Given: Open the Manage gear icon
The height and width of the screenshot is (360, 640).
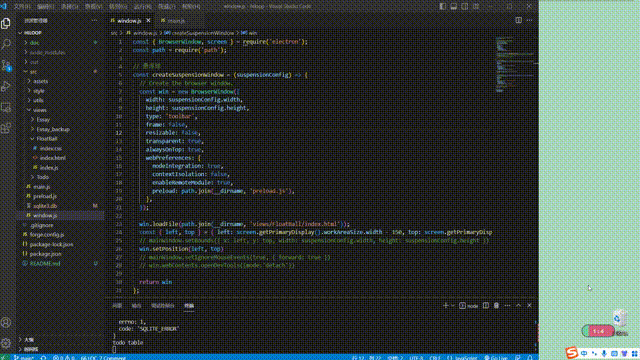Looking at the screenshot, I should [x=6, y=343].
